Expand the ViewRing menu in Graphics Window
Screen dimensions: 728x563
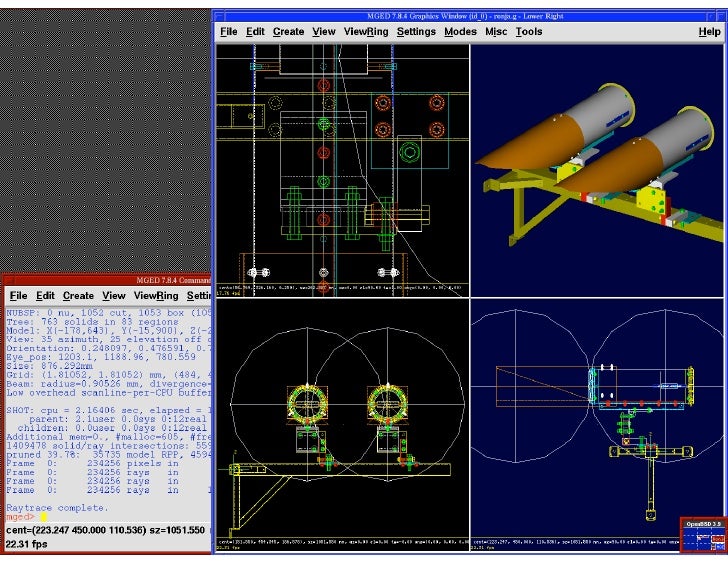366,32
